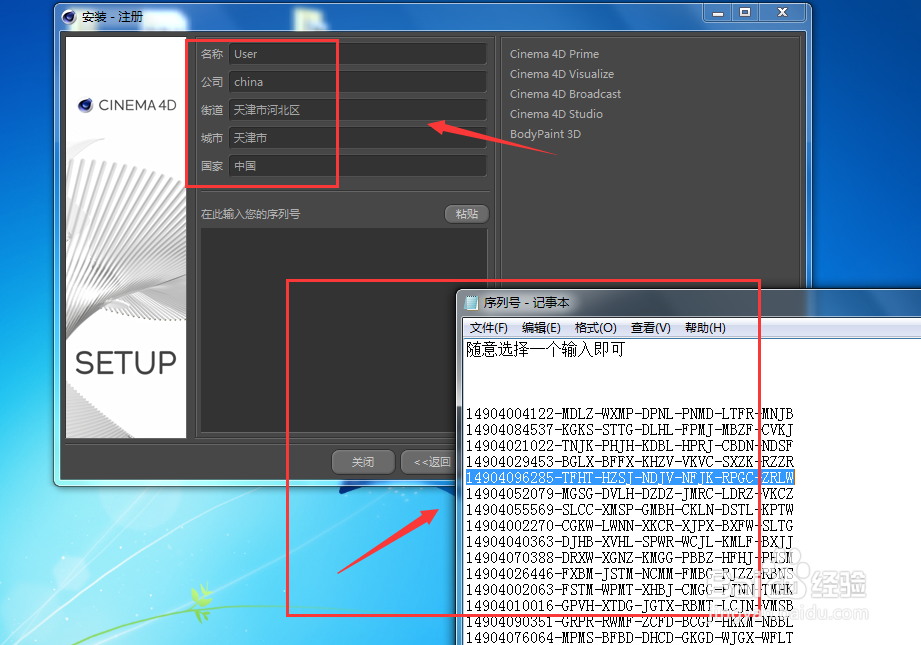
Task: Select Cinema 4D Visualize in product list
Action: pos(562,74)
